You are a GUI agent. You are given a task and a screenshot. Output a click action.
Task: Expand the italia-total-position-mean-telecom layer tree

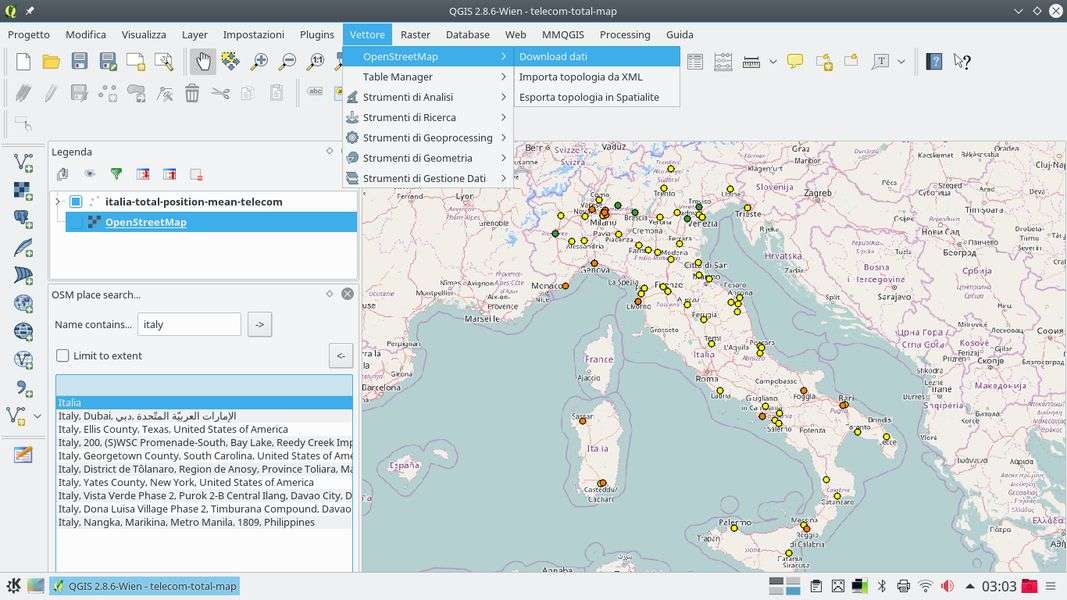tap(58, 202)
